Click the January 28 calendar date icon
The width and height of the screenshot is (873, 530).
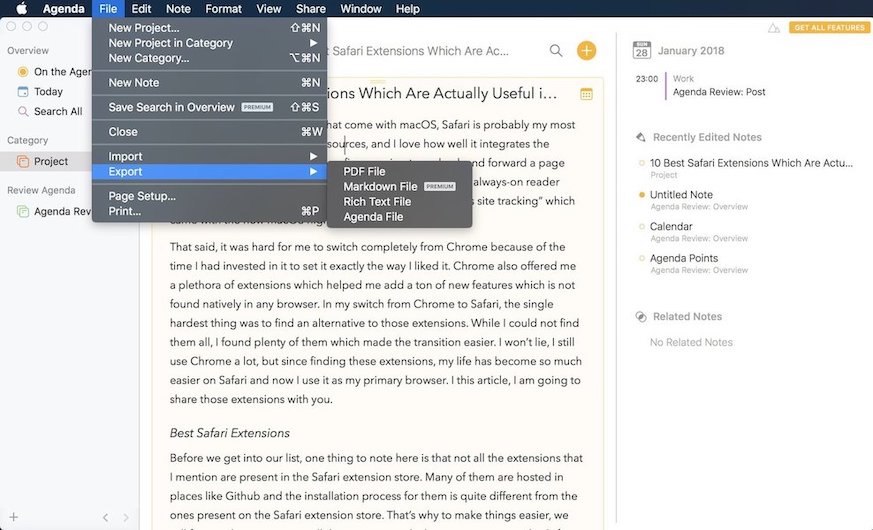coord(641,50)
